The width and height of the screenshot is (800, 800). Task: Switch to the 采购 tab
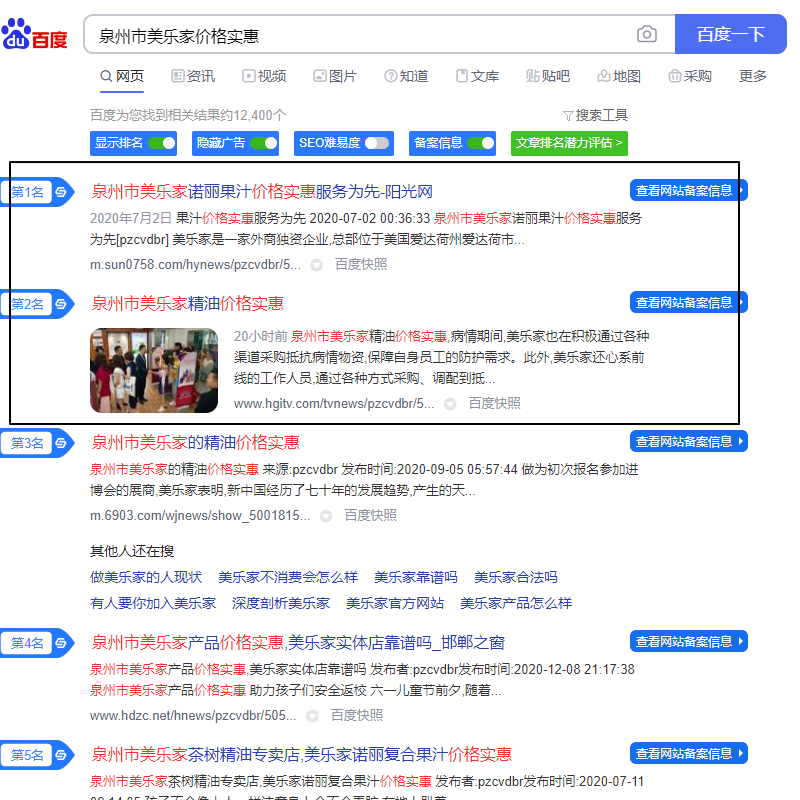point(690,77)
